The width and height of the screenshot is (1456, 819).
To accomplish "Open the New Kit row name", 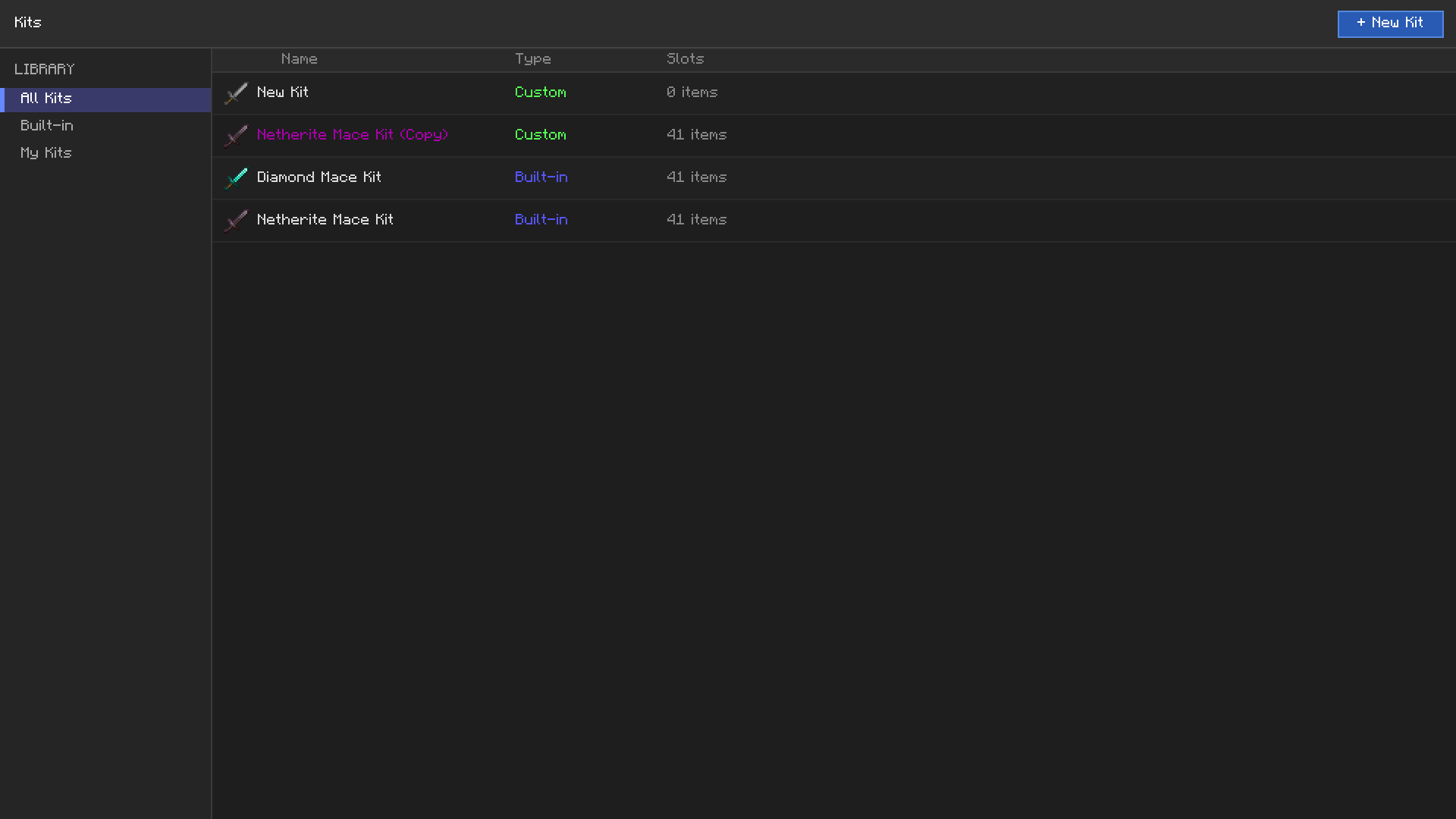I will [x=283, y=93].
